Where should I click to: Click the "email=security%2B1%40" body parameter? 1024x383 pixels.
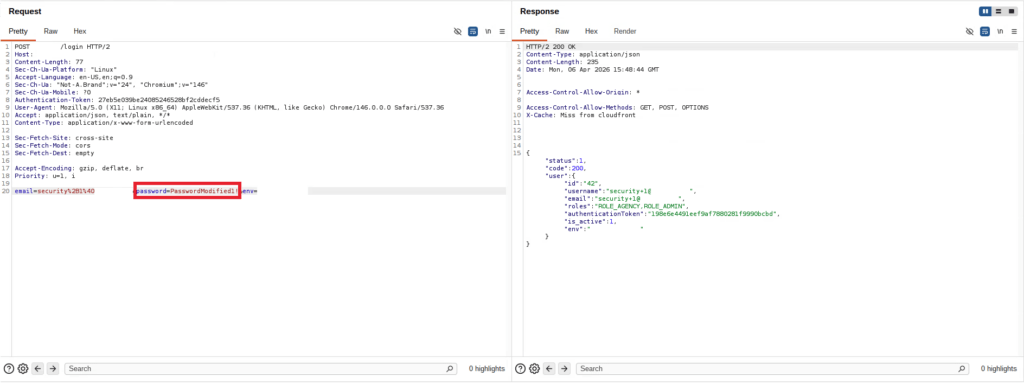[x=54, y=191]
